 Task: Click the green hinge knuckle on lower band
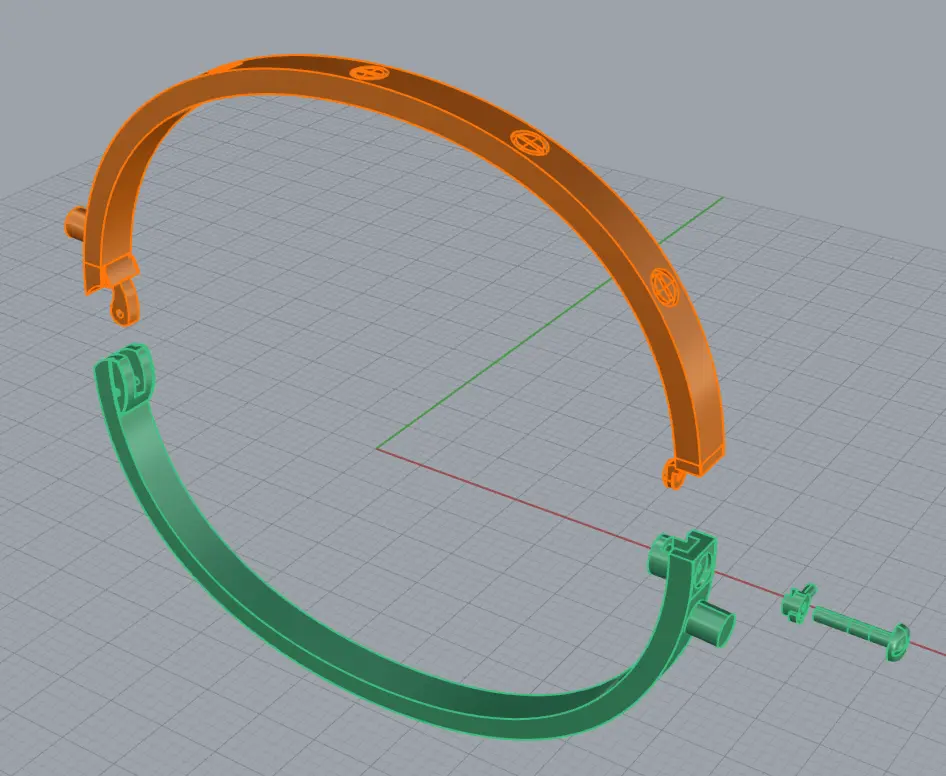point(129,377)
